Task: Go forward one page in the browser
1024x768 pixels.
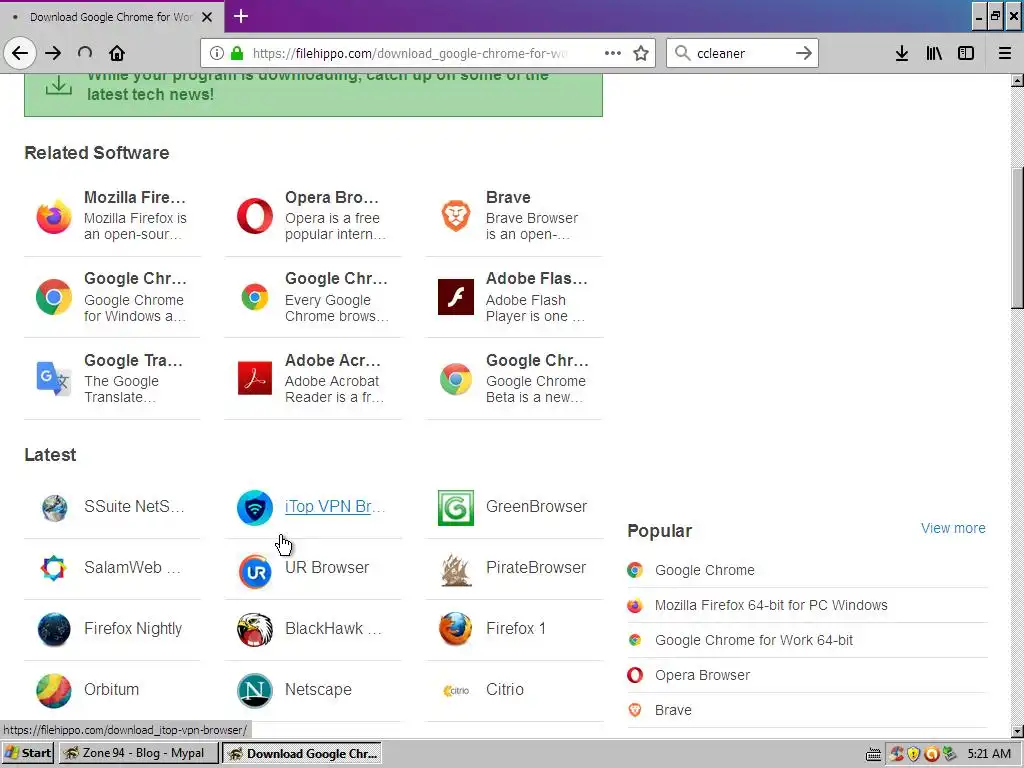Action: point(53,53)
